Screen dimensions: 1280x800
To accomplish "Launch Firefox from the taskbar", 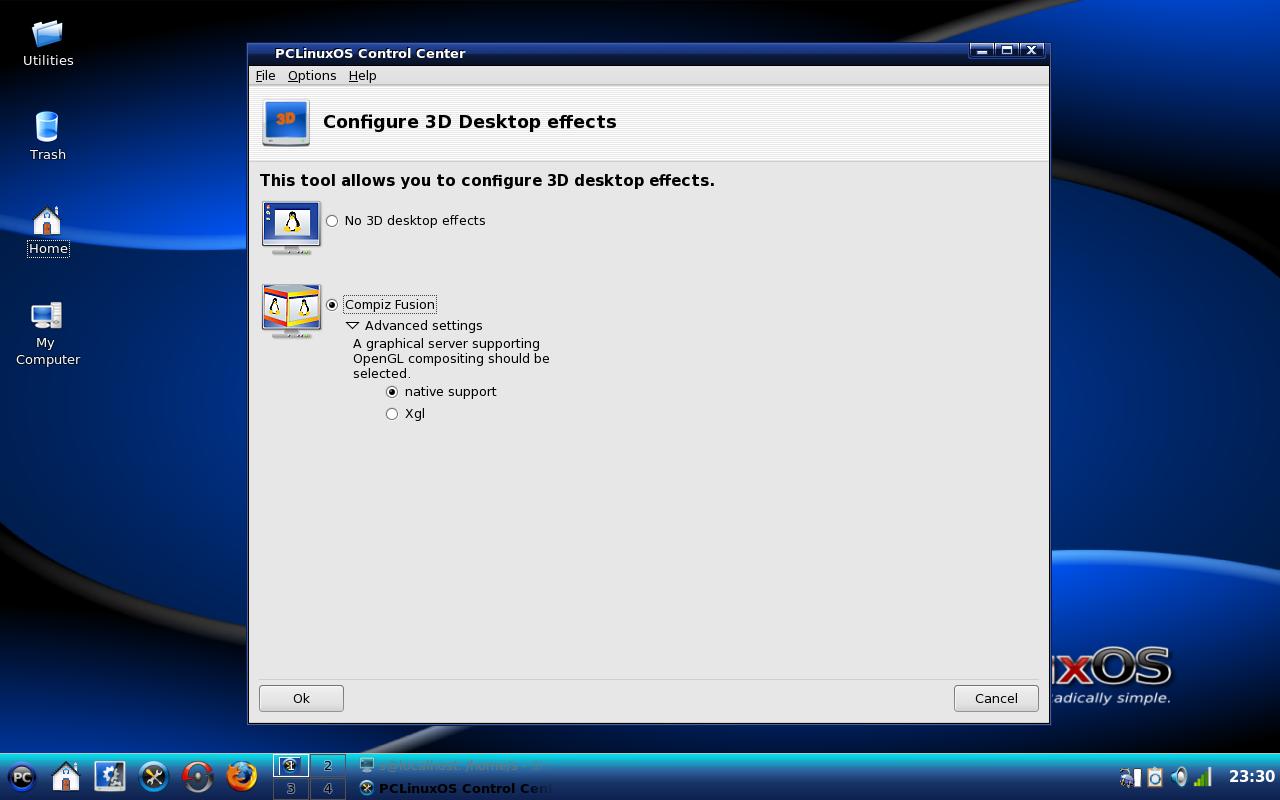I will pos(242,777).
